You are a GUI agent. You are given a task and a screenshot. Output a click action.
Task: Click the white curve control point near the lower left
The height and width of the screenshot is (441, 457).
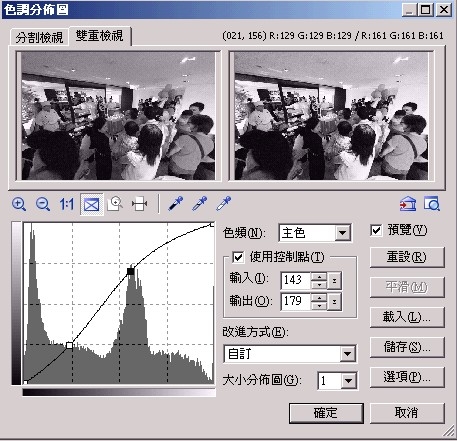point(69,345)
